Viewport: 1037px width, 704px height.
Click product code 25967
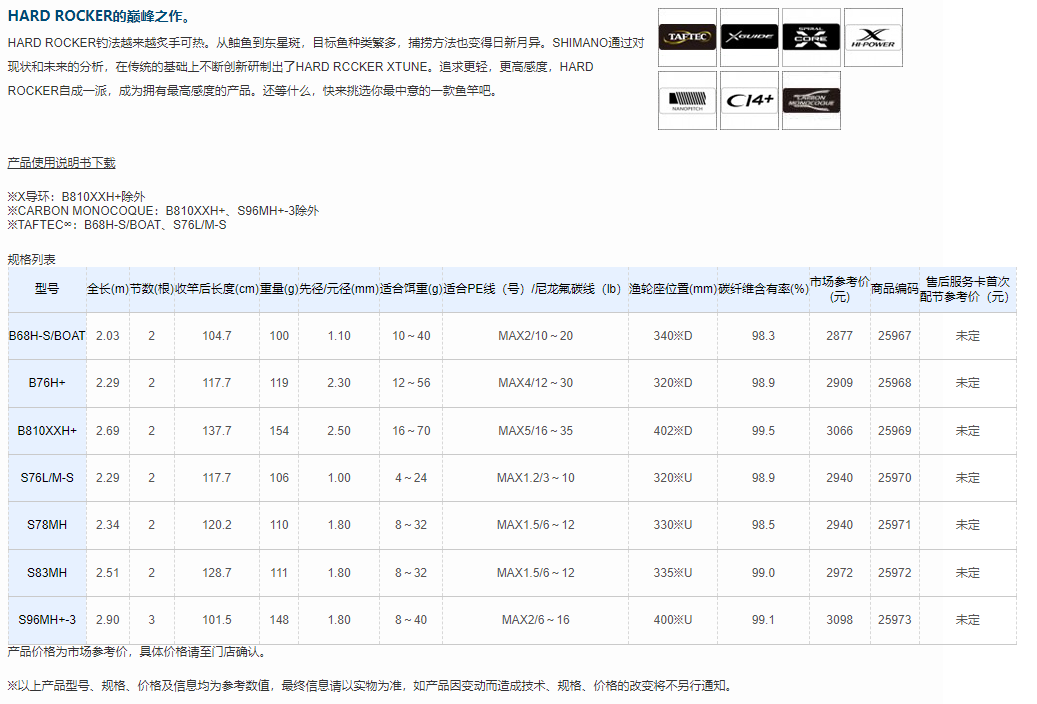pyautogui.click(x=894, y=335)
